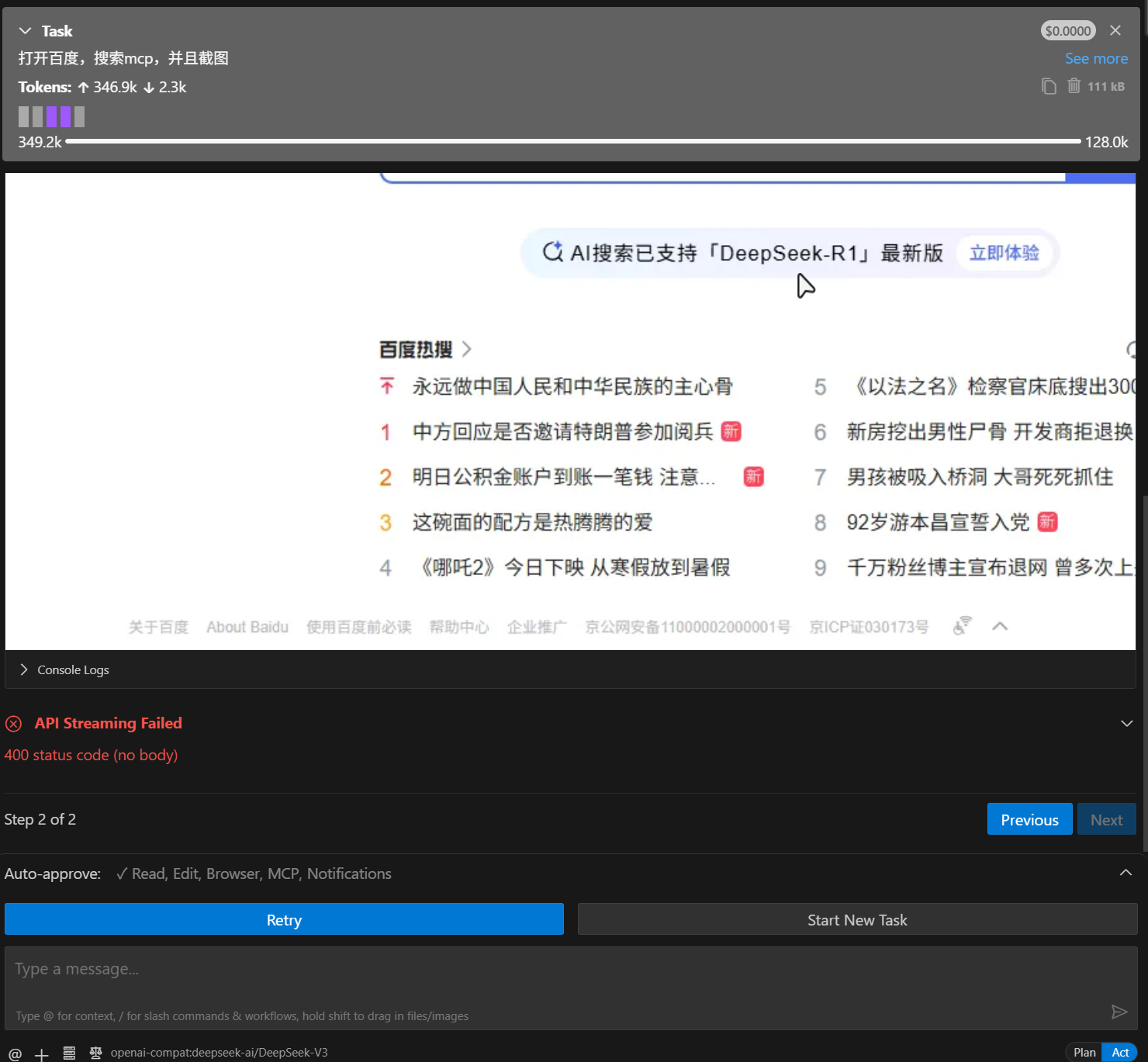The image size is (1148, 1062).
Task: Open the DeepSeek-V3 model selector
Action: coord(220,1053)
